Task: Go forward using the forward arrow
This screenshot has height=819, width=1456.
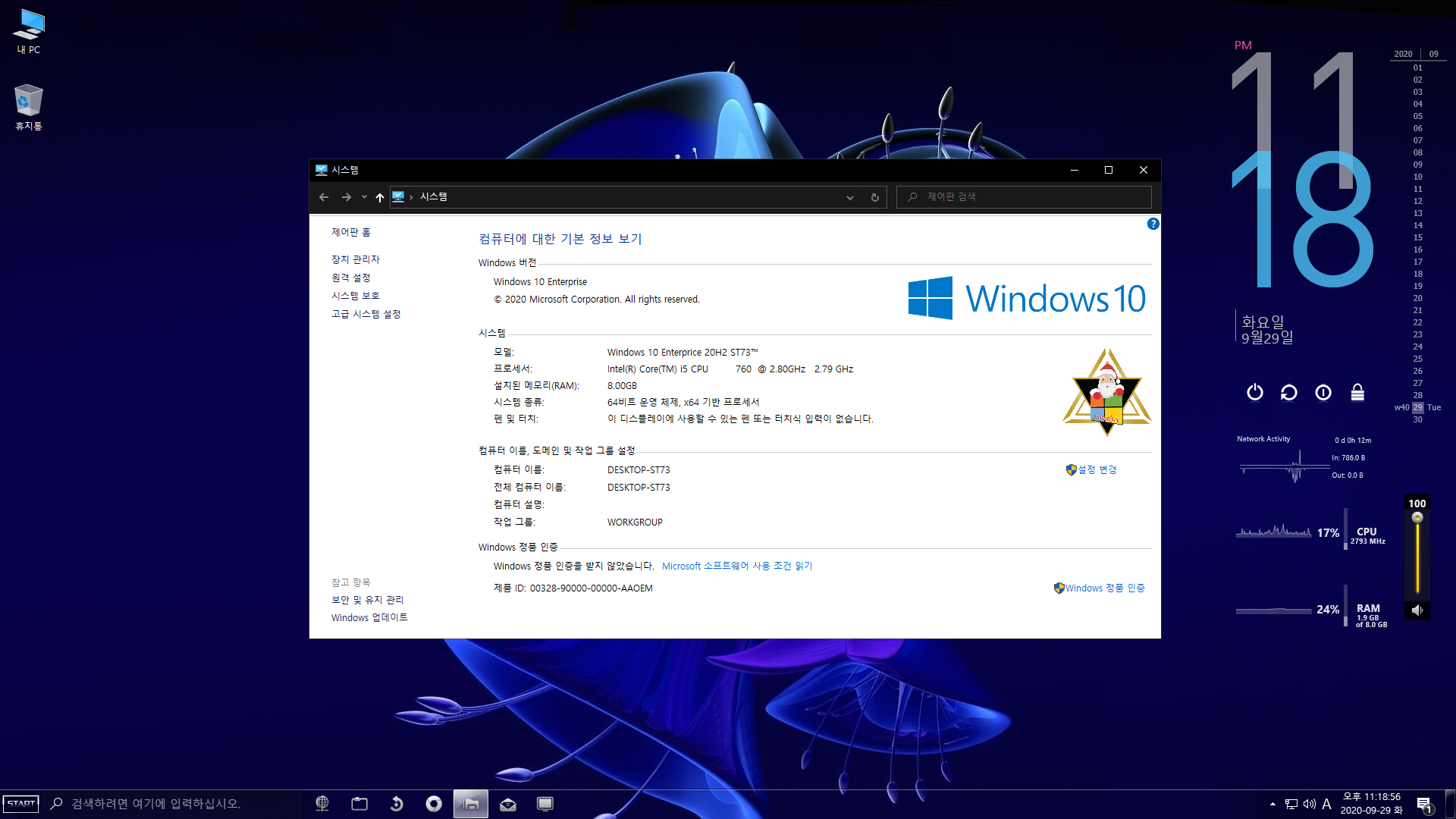Action: pyautogui.click(x=347, y=197)
